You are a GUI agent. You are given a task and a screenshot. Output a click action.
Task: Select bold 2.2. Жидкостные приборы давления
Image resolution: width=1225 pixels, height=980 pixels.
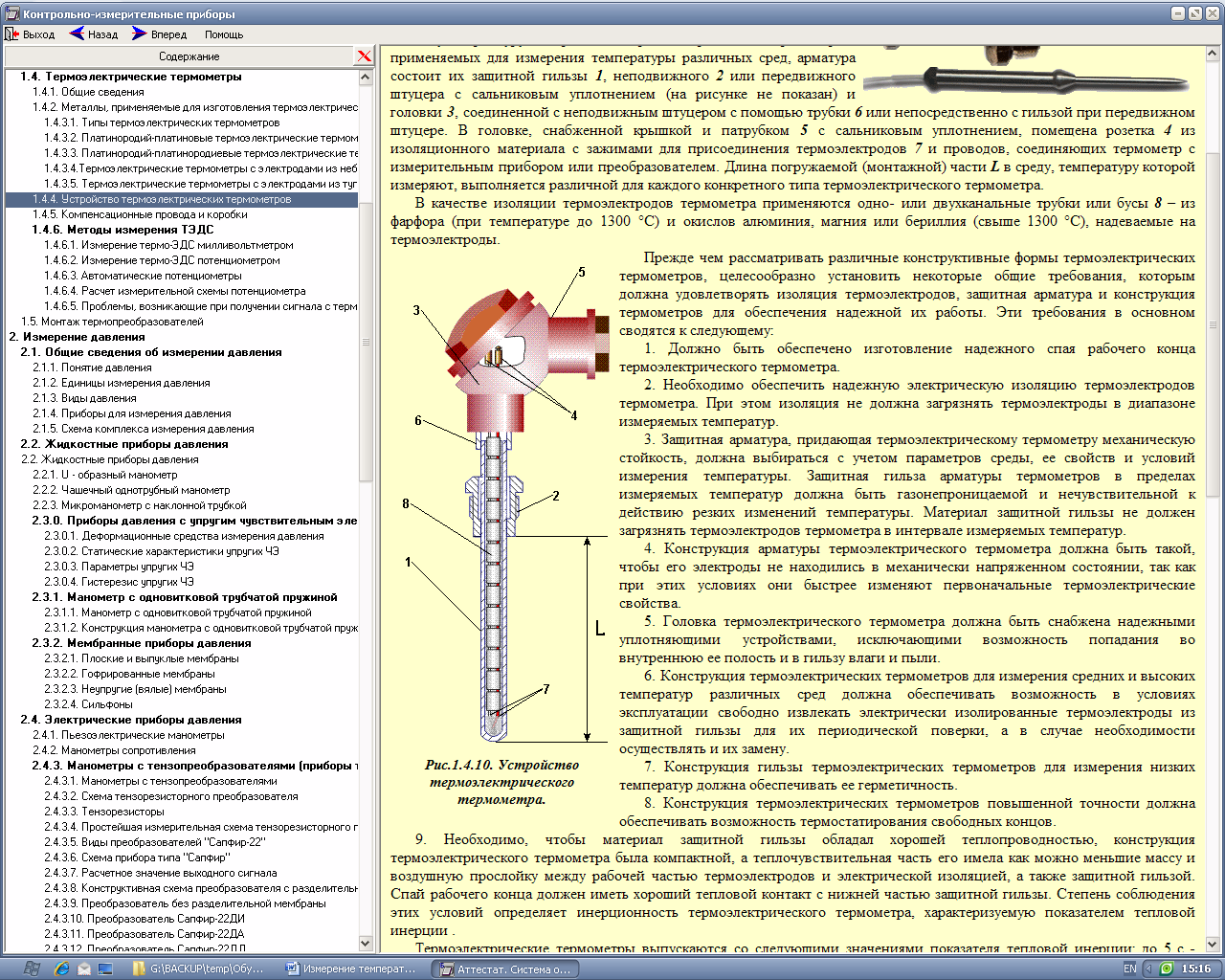(124, 444)
